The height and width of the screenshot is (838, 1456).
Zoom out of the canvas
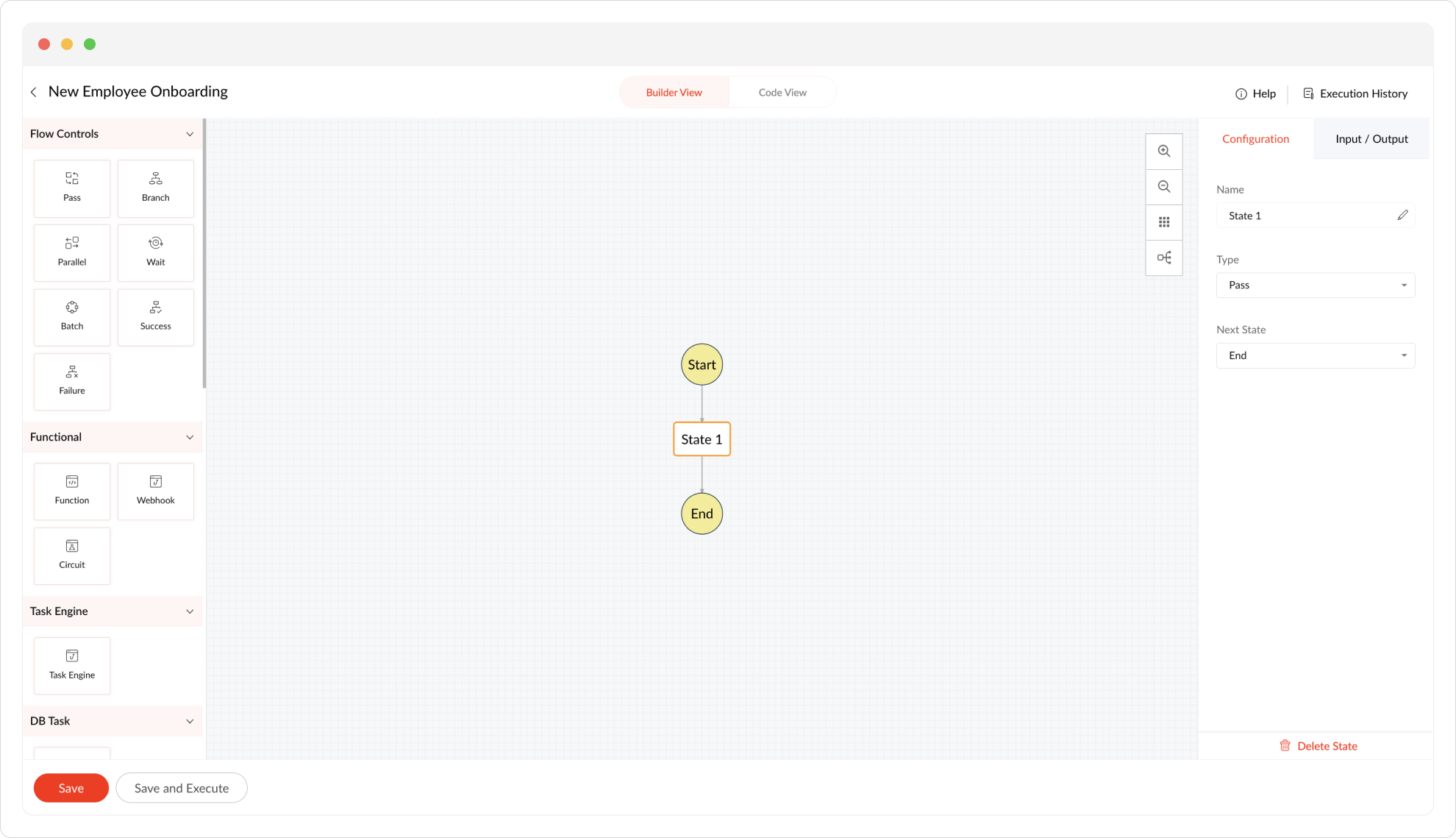point(1163,187)
